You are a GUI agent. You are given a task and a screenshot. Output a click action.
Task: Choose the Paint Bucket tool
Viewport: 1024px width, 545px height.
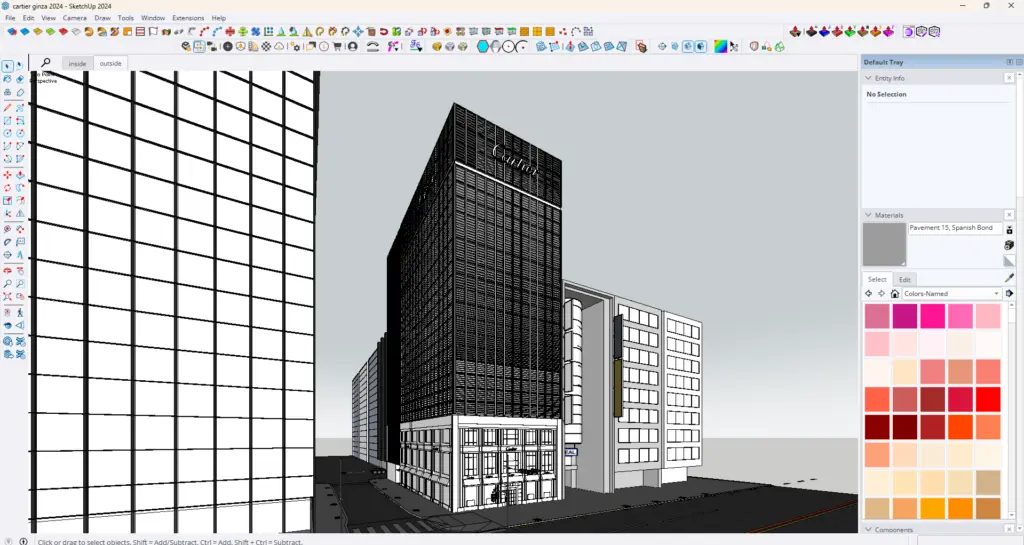click(7, 79)
